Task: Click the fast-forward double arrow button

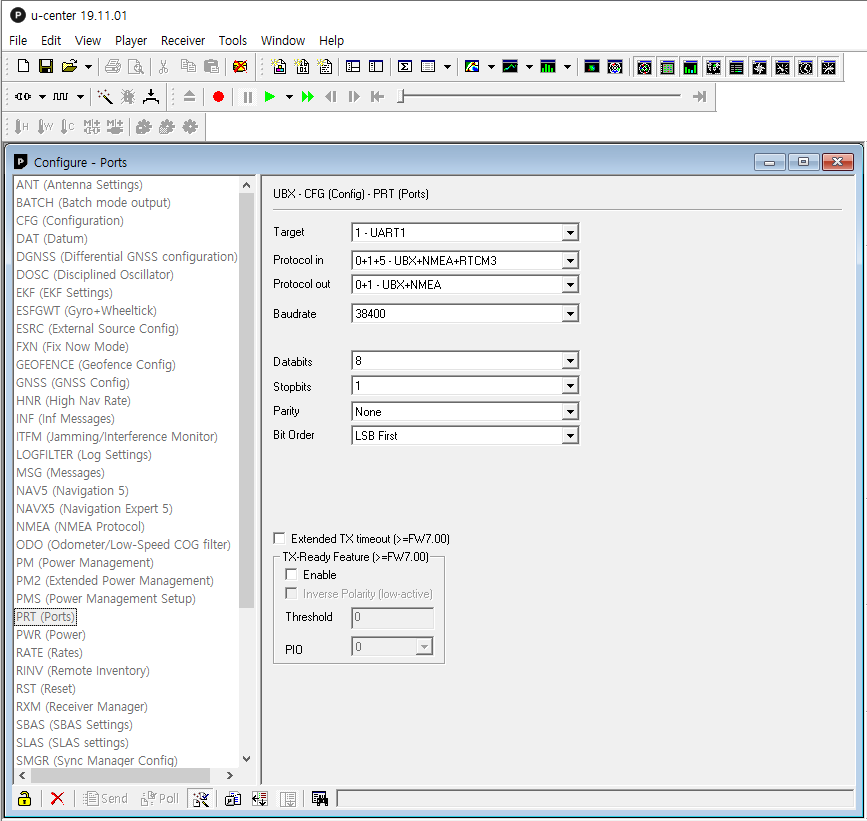Action: [307, 97]
